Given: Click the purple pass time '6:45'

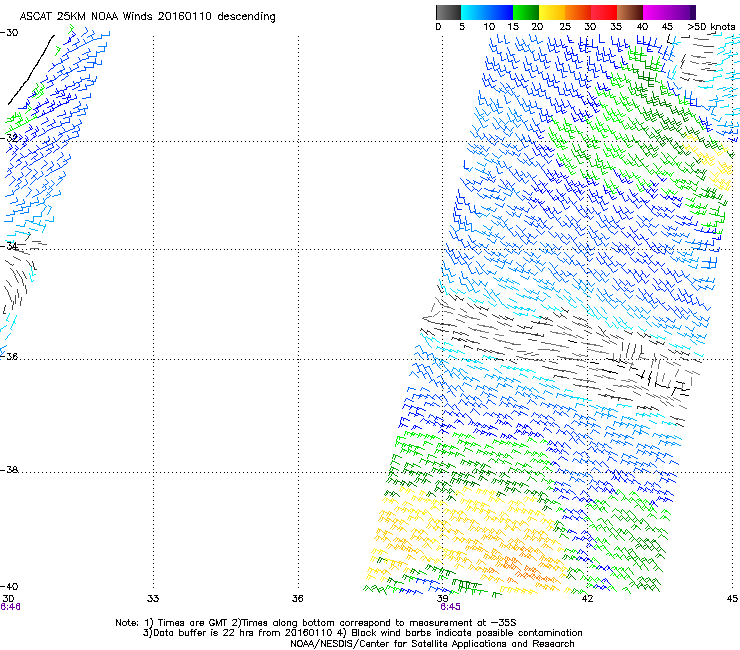Looking at the screenshot, I should coord(450,607).
